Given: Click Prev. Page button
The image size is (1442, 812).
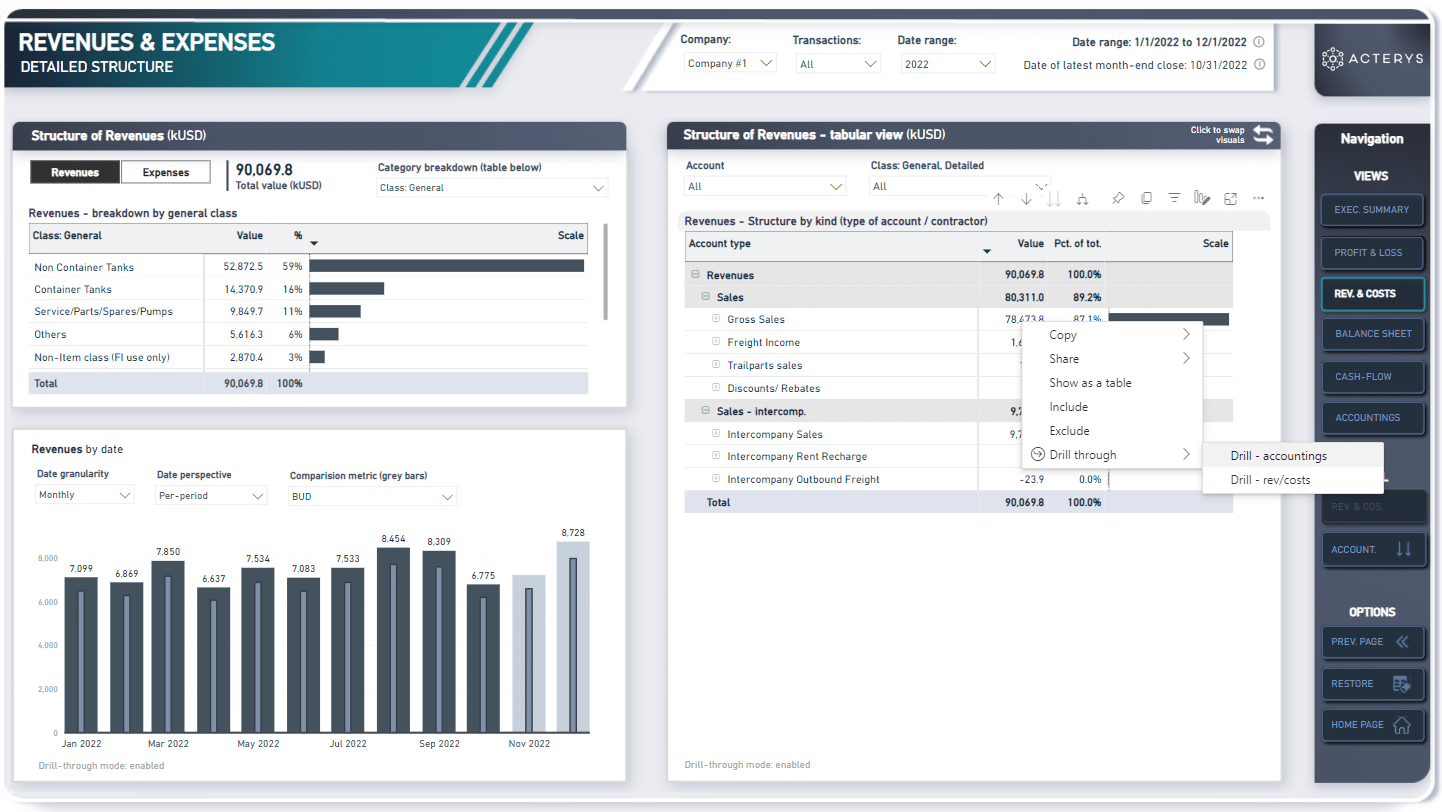Looking at the screenshot, I should (x=1372, y=642).
